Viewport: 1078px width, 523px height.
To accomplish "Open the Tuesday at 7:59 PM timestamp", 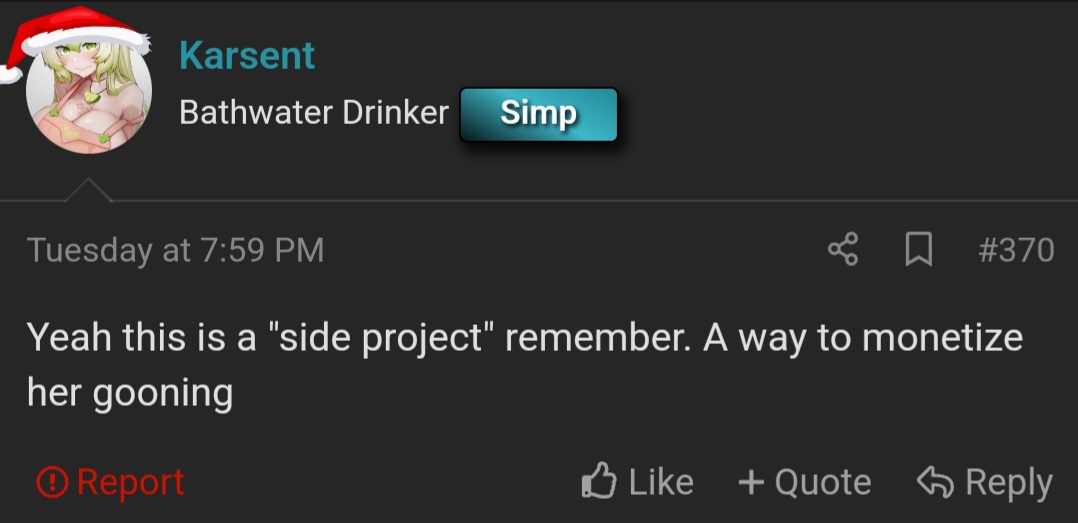I will tap(175, 250).
